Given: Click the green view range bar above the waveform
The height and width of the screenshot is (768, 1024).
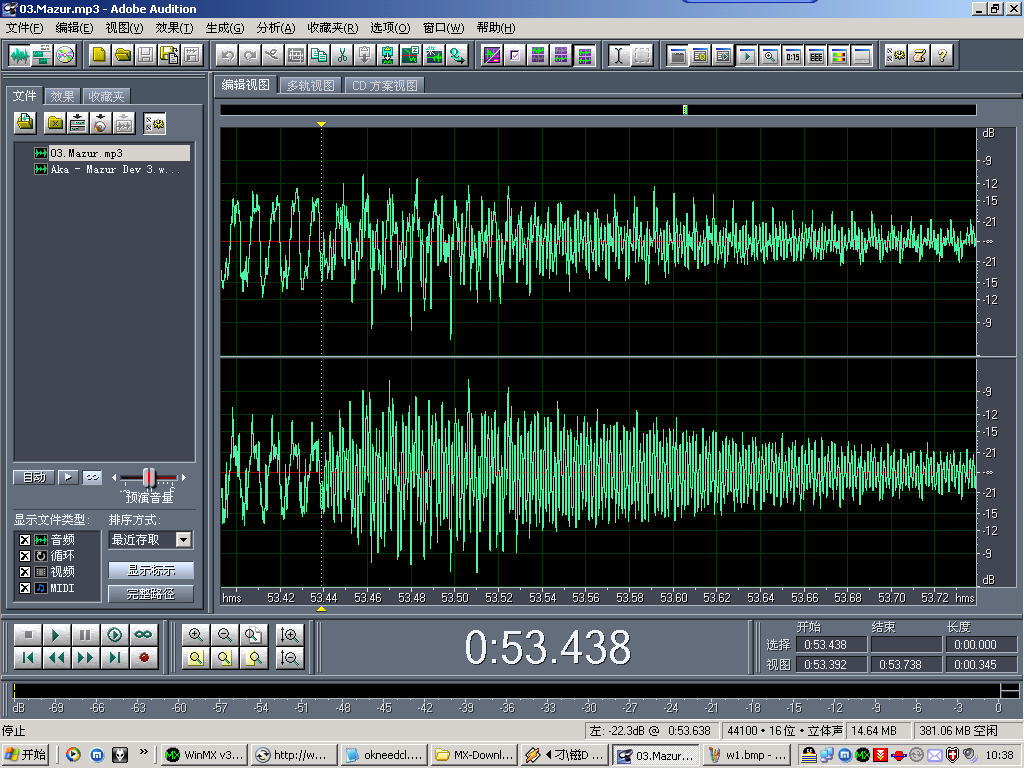Looking at the screenshot, I should coord(685,110).
